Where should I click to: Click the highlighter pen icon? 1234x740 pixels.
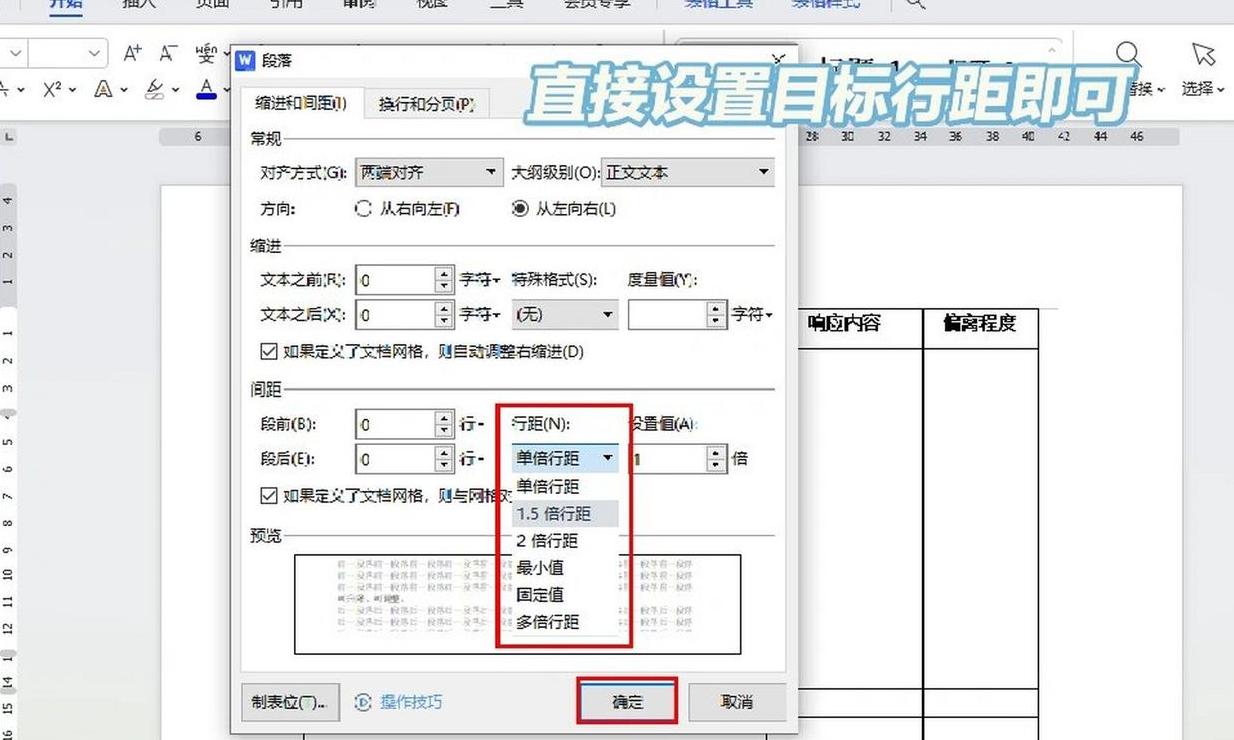155,89
